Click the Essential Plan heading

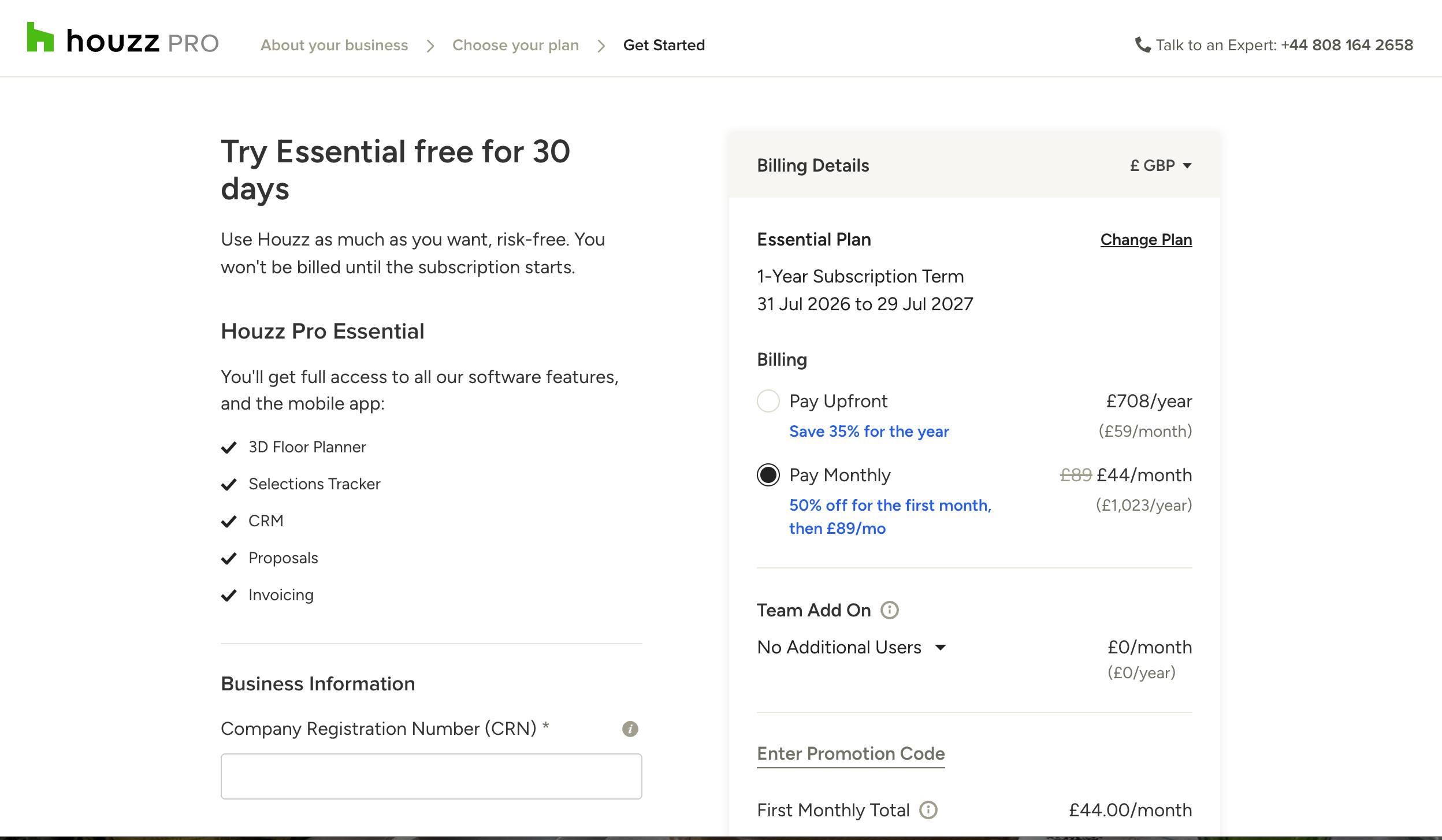814,240
